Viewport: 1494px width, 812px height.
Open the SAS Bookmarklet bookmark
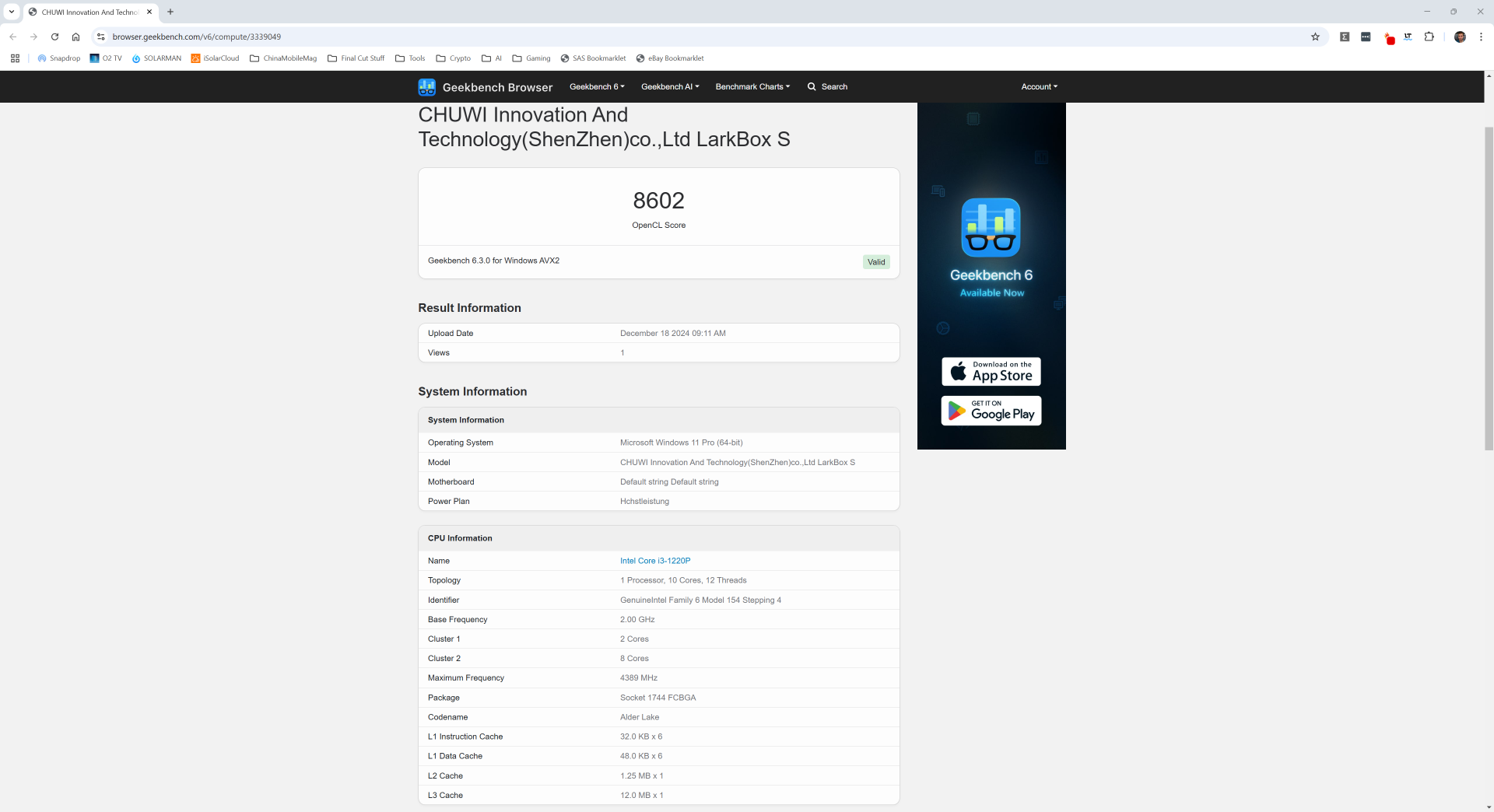[593, 58]
